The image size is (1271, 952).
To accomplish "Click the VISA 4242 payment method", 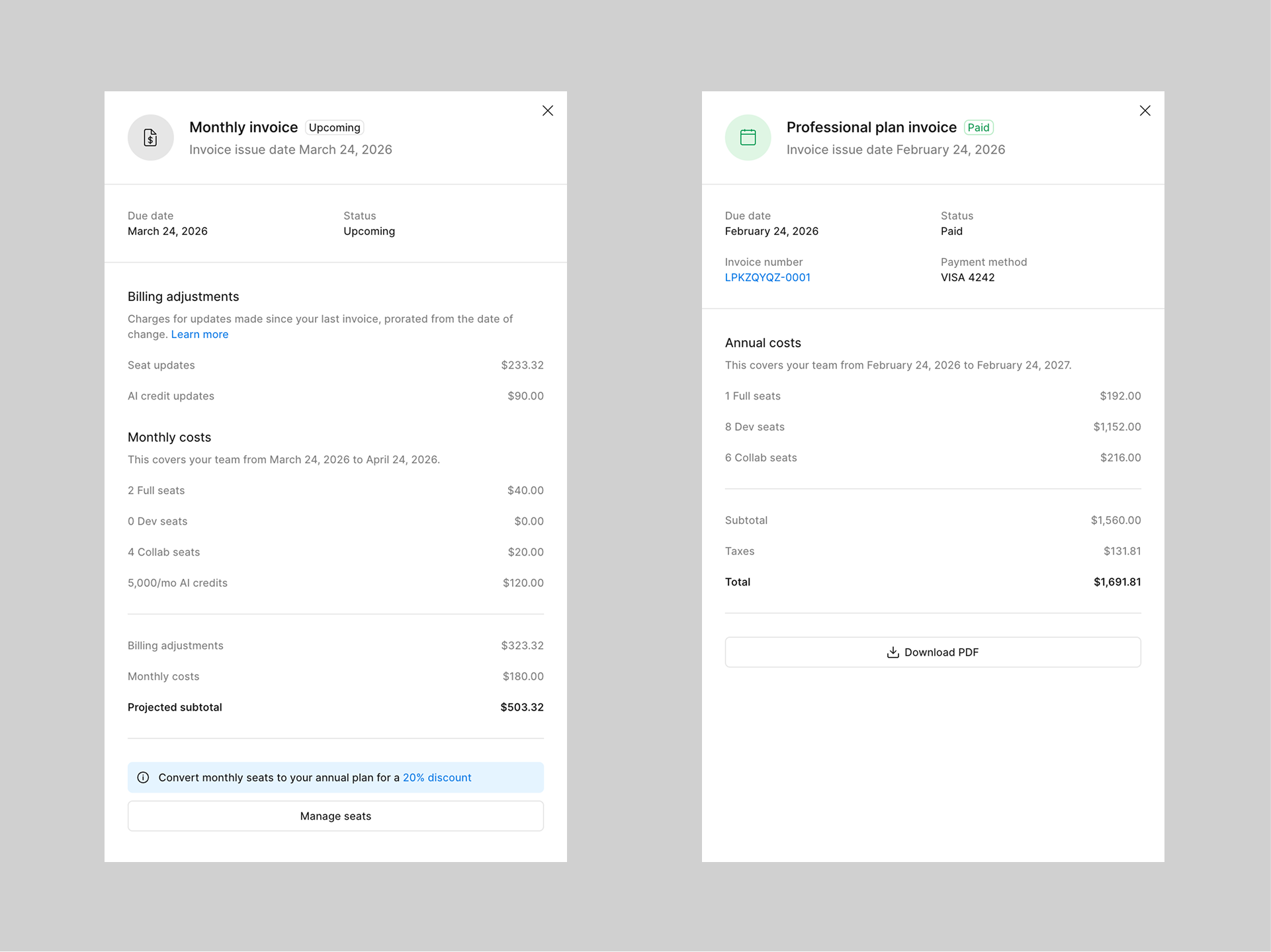I will click(967, 277).
